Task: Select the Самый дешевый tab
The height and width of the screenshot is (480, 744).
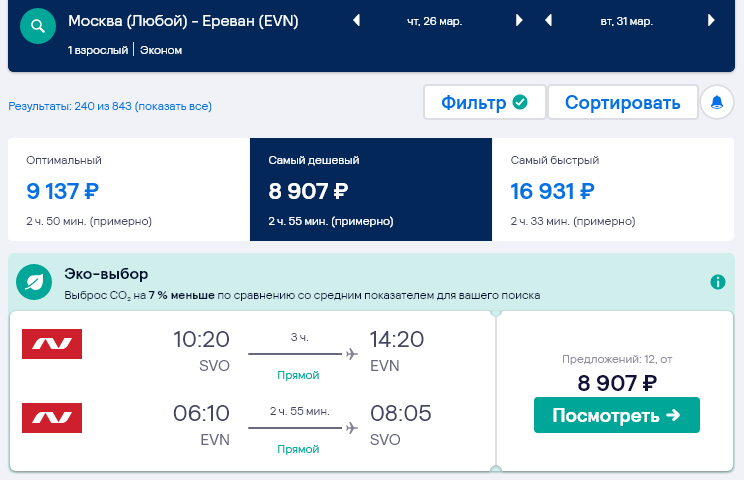Action: (x=371, y=190)
